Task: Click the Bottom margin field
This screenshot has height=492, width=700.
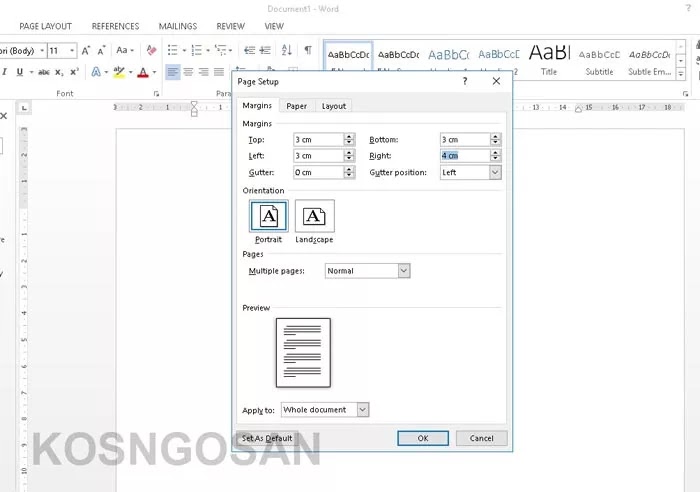Action: [465, 140]
